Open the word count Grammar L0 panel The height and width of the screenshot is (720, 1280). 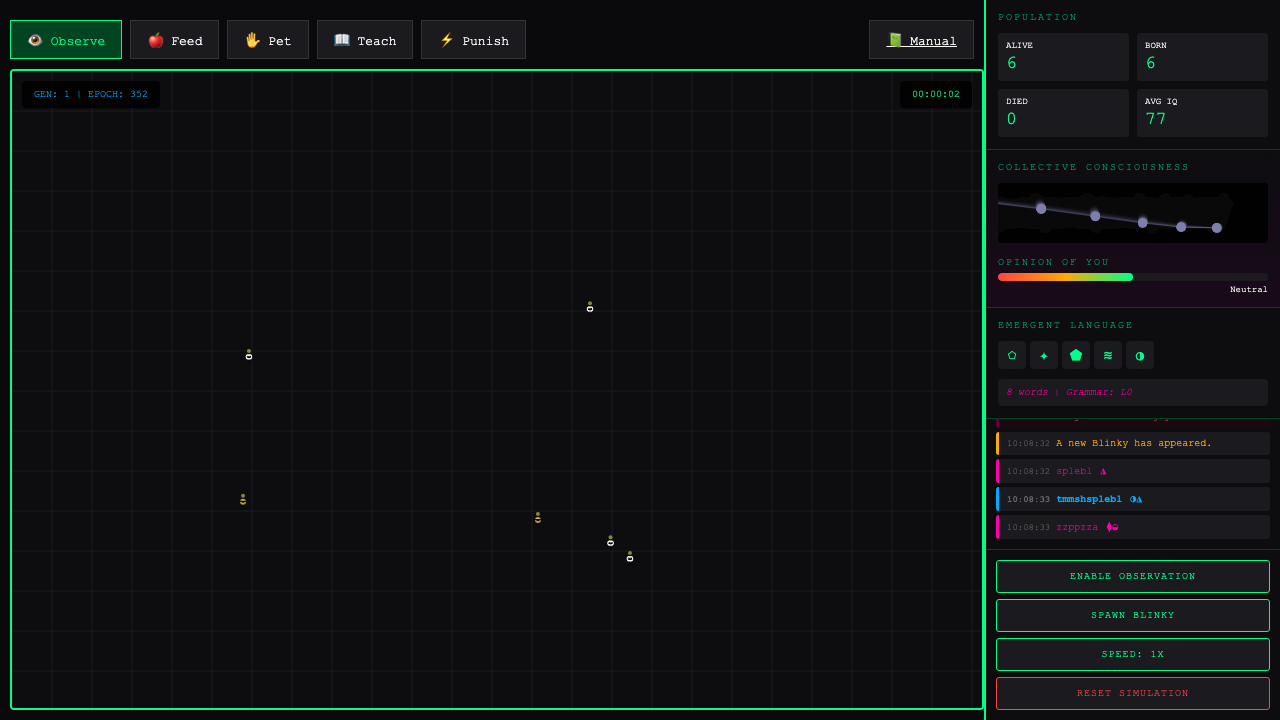click(x=1132, y=391)
